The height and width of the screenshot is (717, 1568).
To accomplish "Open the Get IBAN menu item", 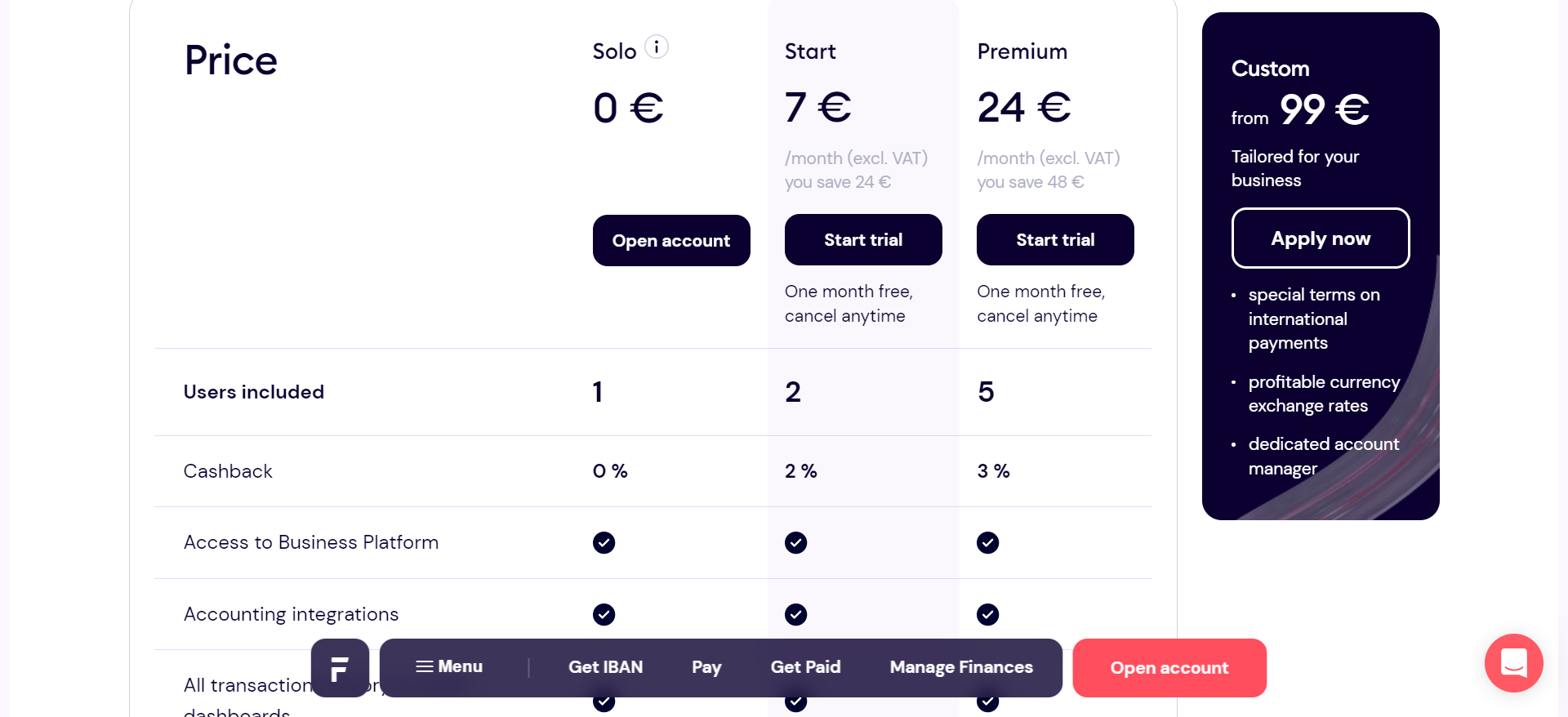I will [605, 667].
